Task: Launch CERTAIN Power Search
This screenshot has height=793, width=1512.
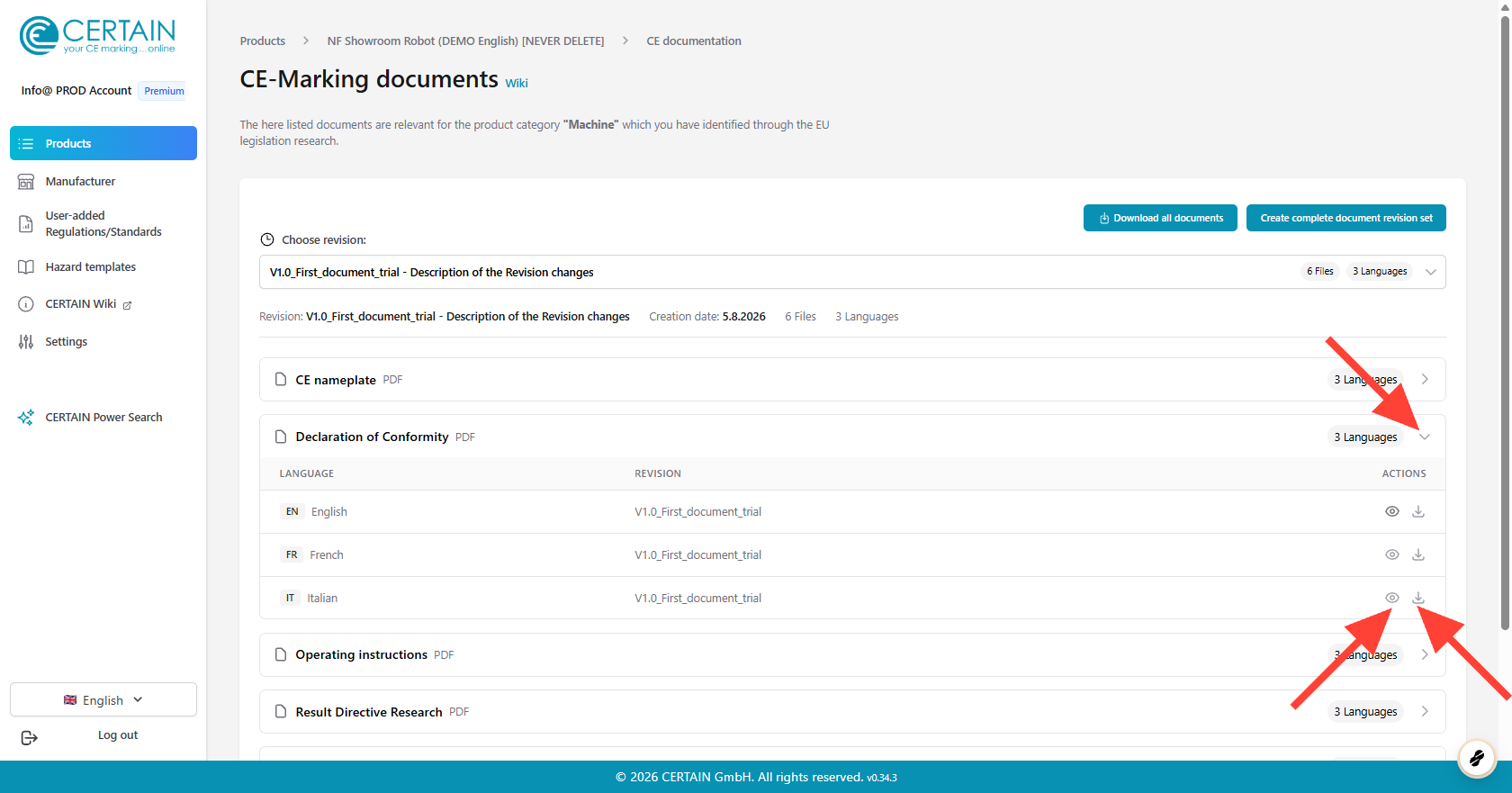Action: 103,417
